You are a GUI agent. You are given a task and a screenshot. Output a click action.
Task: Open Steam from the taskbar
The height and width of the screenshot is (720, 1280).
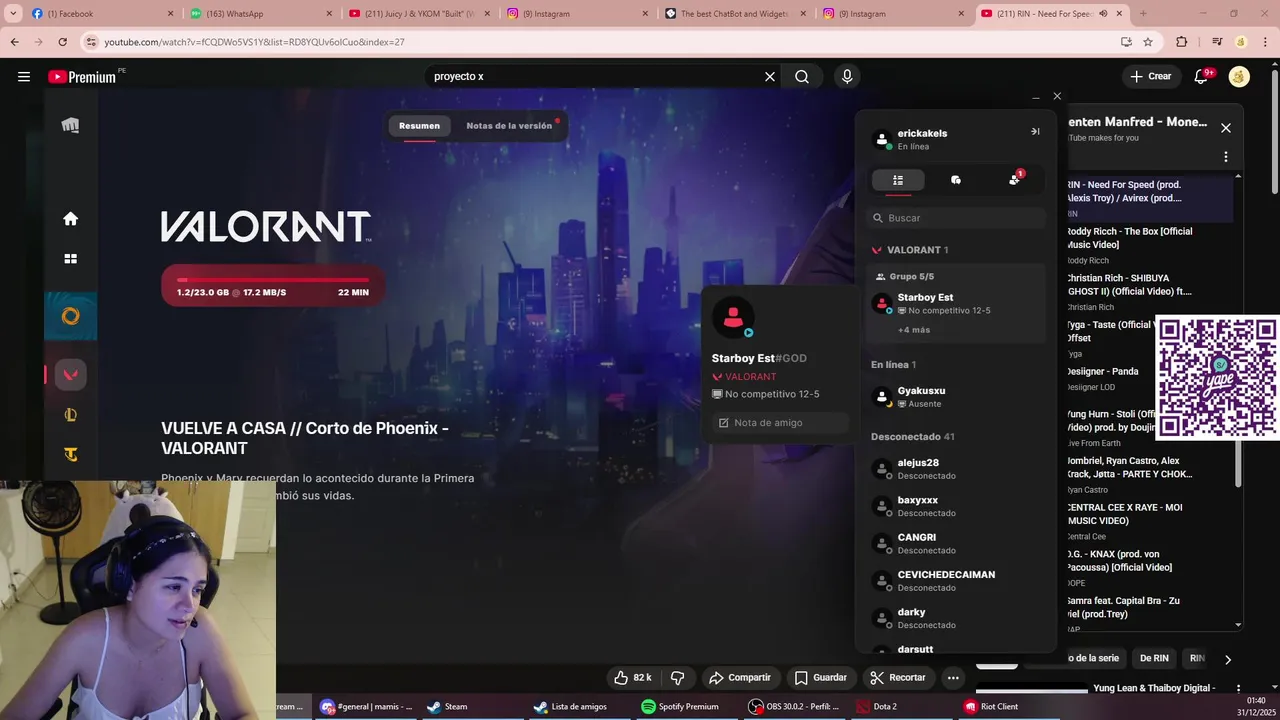tap(447, 706)
